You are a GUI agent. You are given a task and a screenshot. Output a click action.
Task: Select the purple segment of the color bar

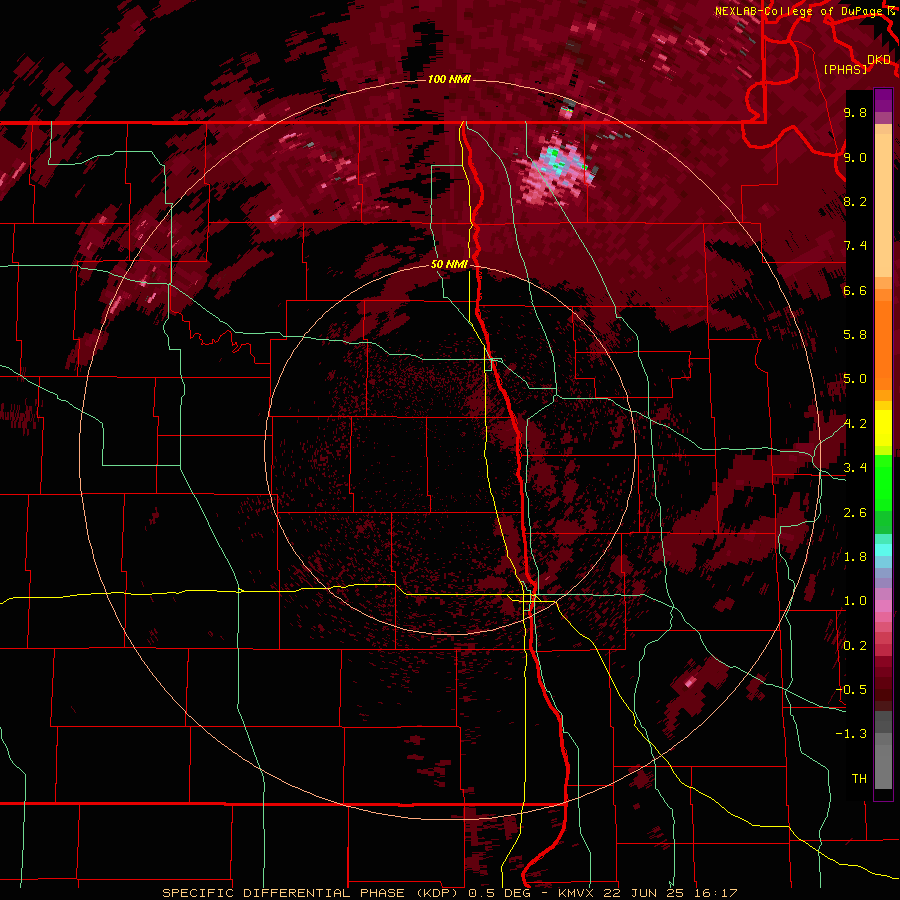(x=883, y=100)
